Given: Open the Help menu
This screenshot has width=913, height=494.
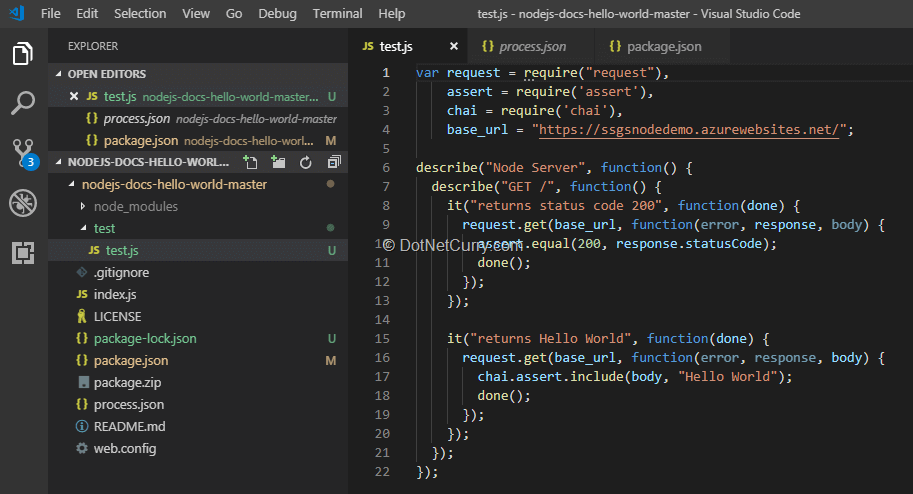Looking at the screenshot, I should tap(391, 13).
